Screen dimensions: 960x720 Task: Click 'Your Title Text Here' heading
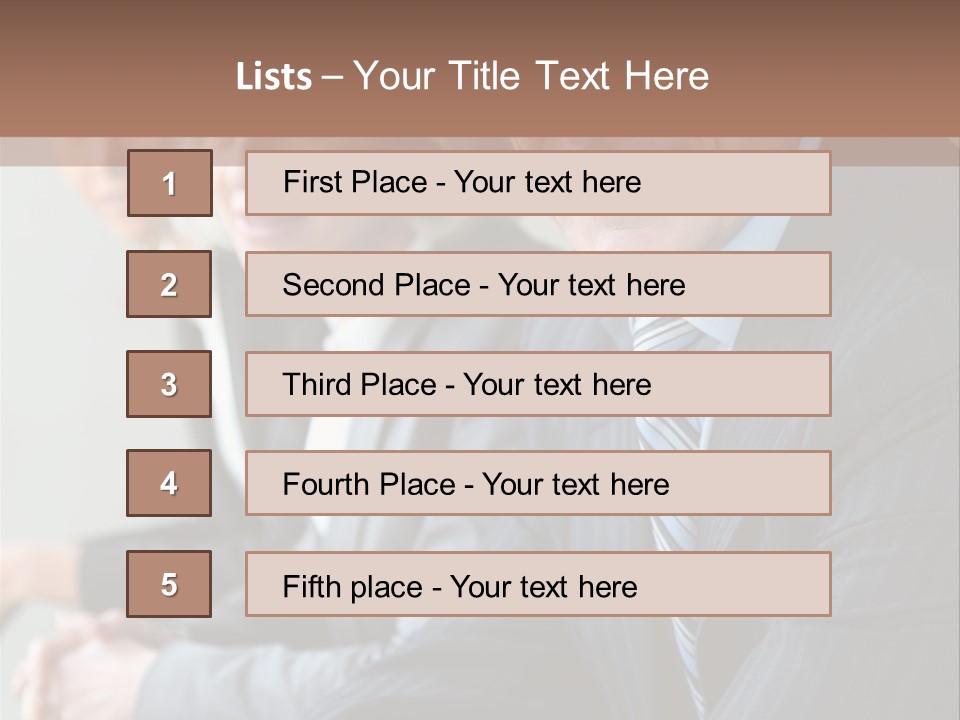coord(531,76)
